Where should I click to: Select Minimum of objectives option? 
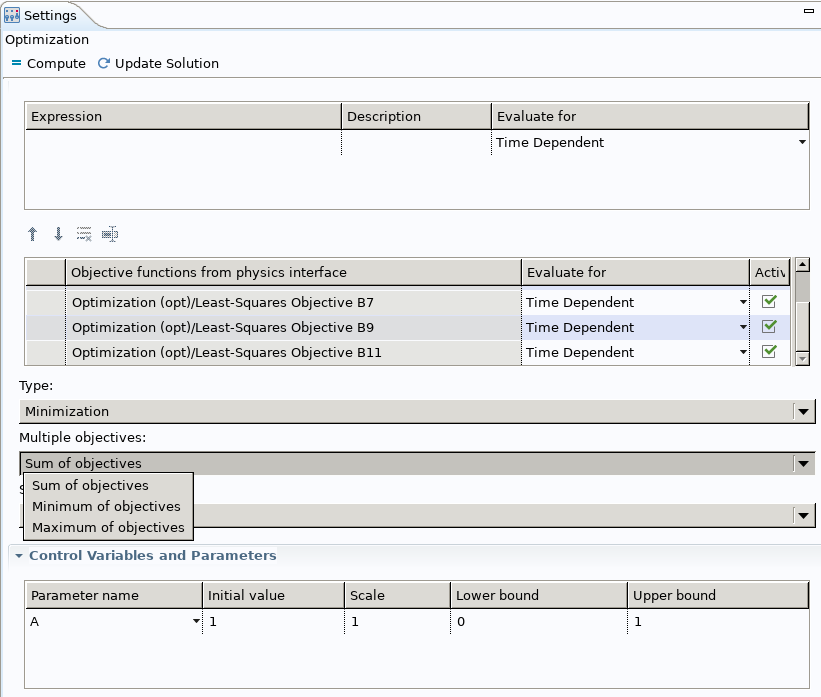106,506
